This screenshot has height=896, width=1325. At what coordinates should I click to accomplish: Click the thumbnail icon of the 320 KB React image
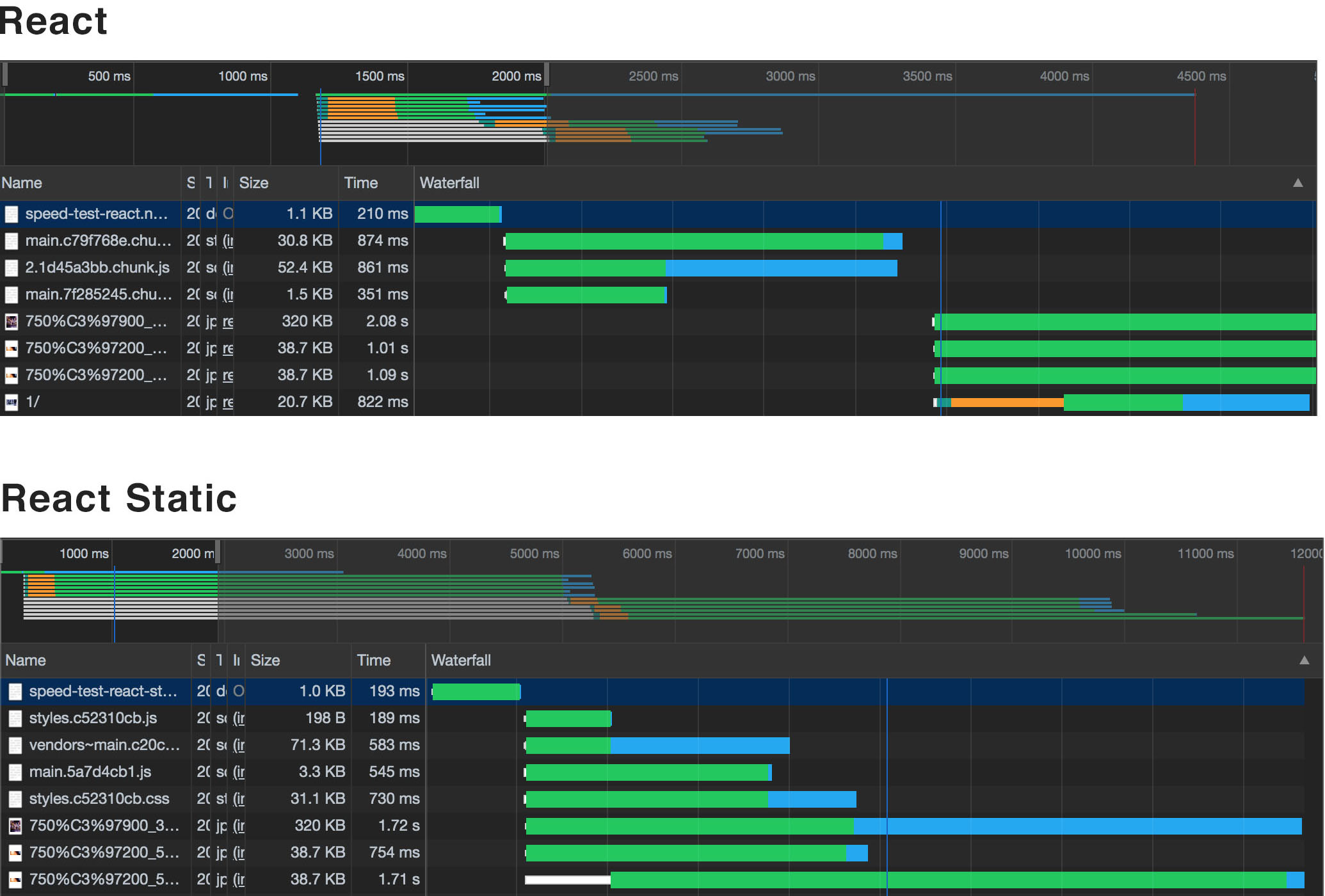pyautogui.click(x=12, y=322)
